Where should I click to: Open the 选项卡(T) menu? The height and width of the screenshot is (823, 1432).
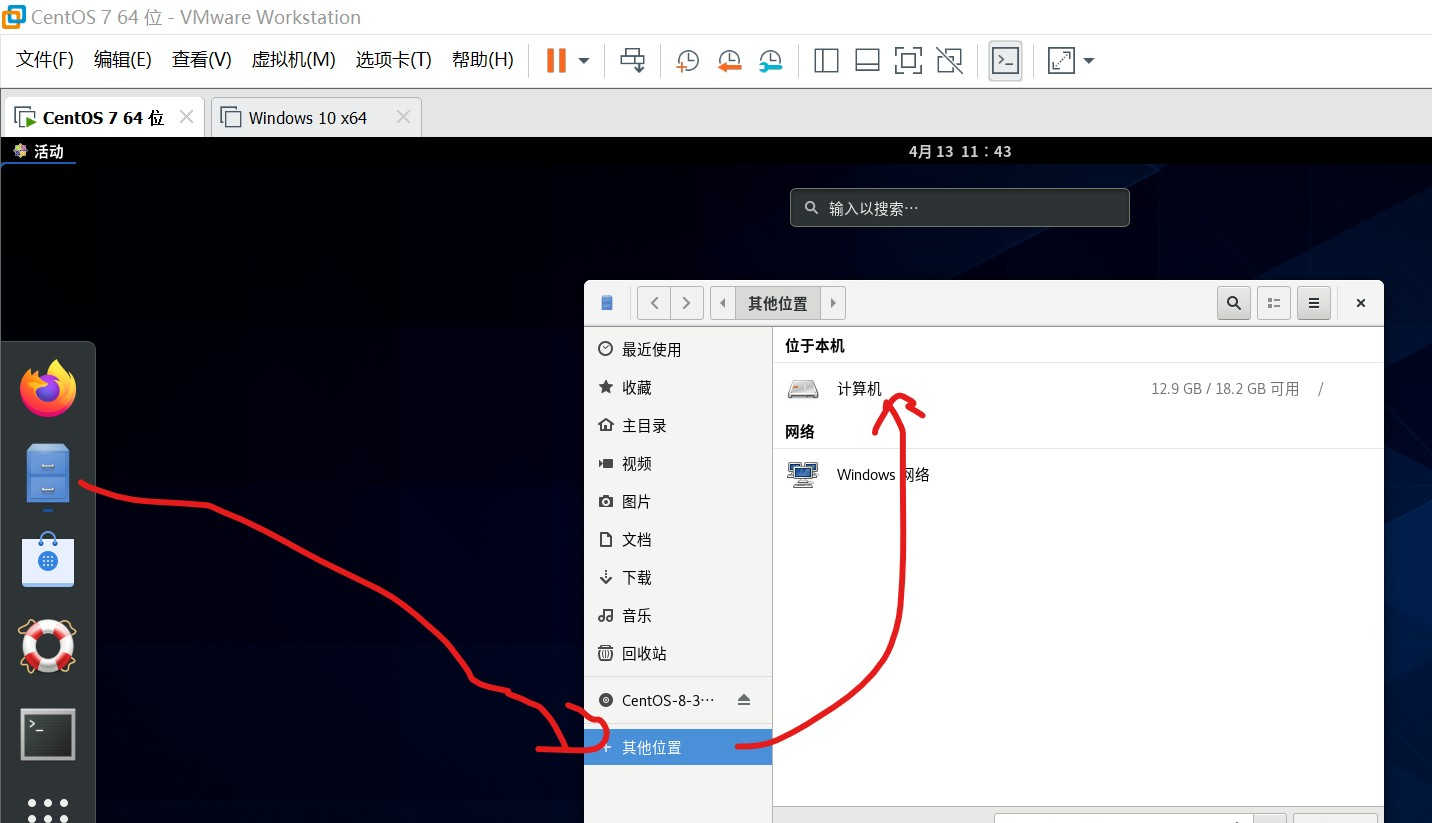(x=393, y=60)
